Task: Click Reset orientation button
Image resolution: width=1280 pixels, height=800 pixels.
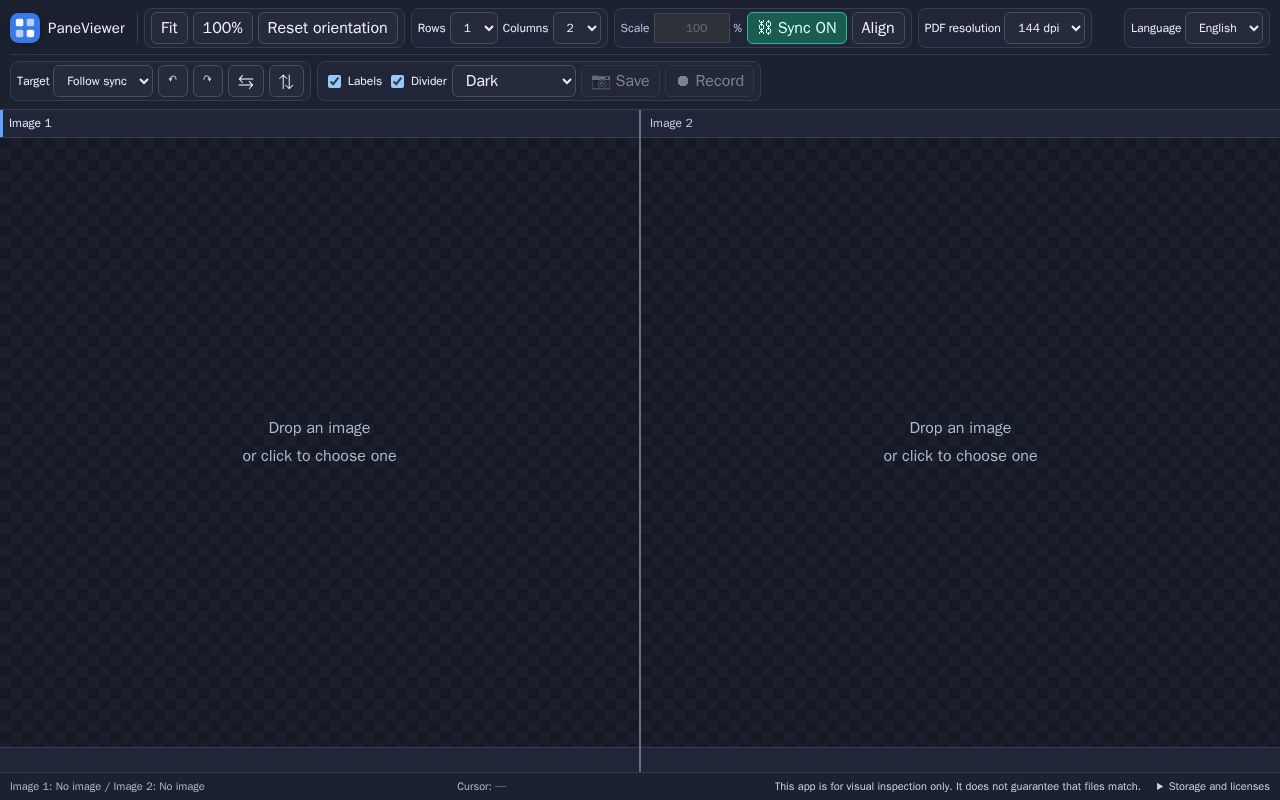Action: pos(328,28)
